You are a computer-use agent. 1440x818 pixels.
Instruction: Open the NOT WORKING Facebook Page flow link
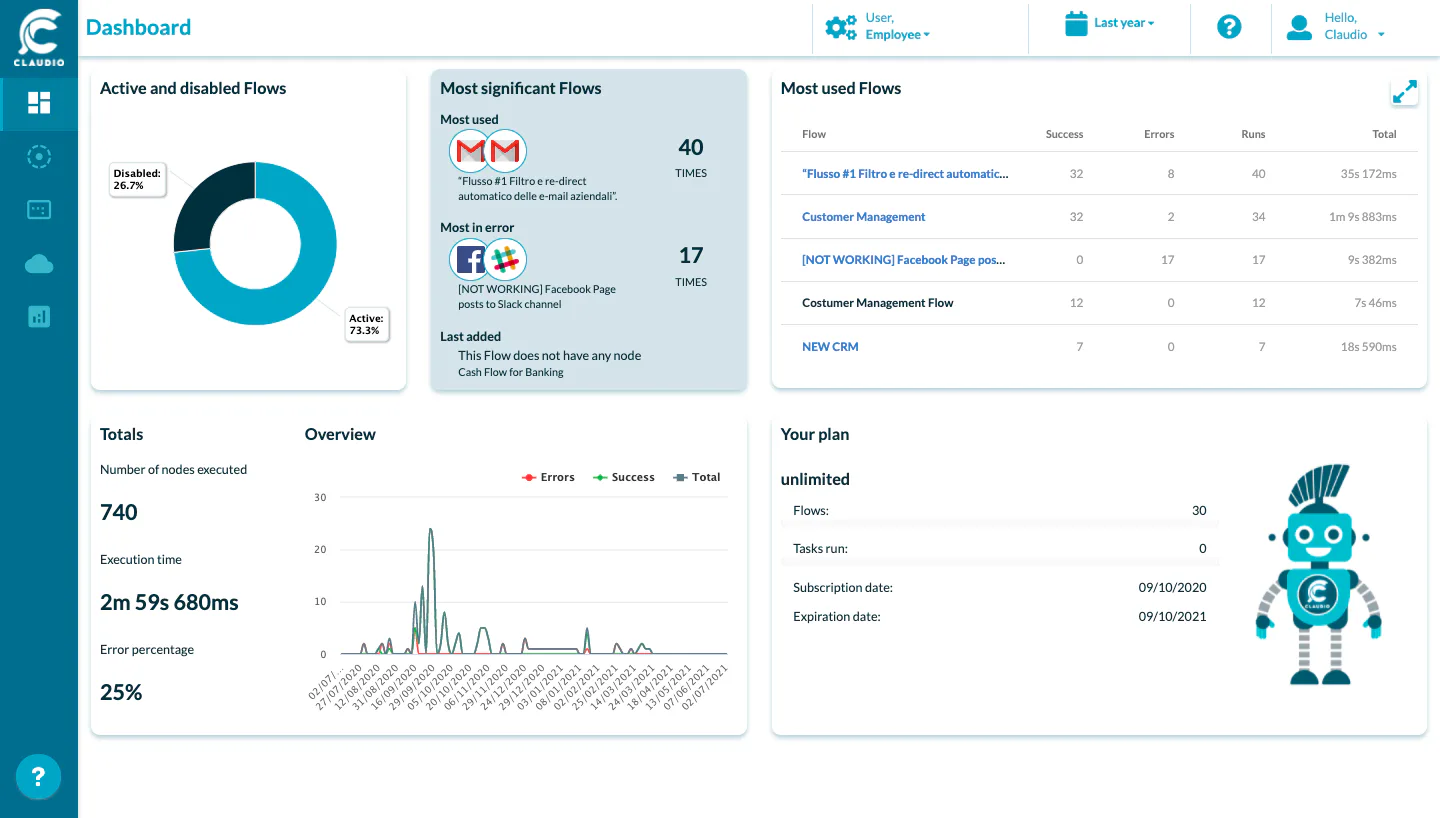coord(904,260)
